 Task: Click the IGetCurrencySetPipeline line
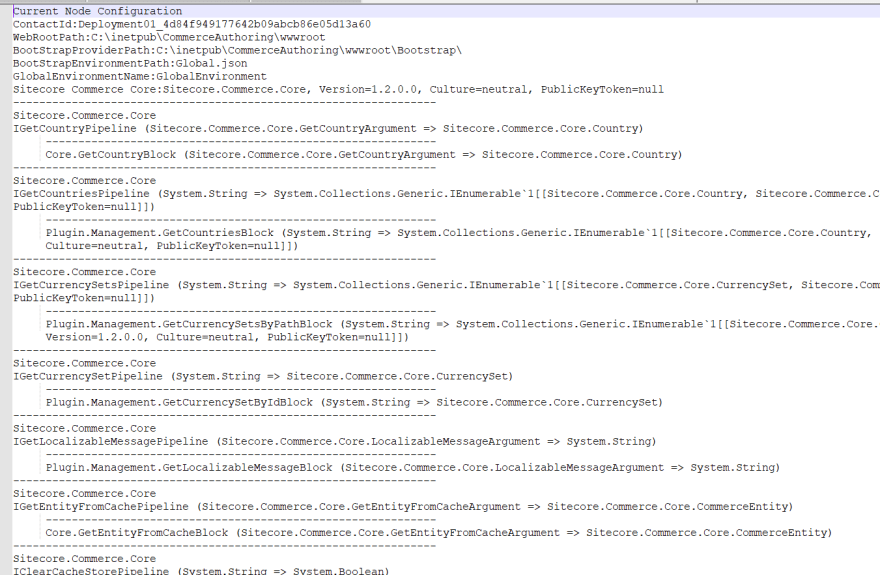point(263,376)
